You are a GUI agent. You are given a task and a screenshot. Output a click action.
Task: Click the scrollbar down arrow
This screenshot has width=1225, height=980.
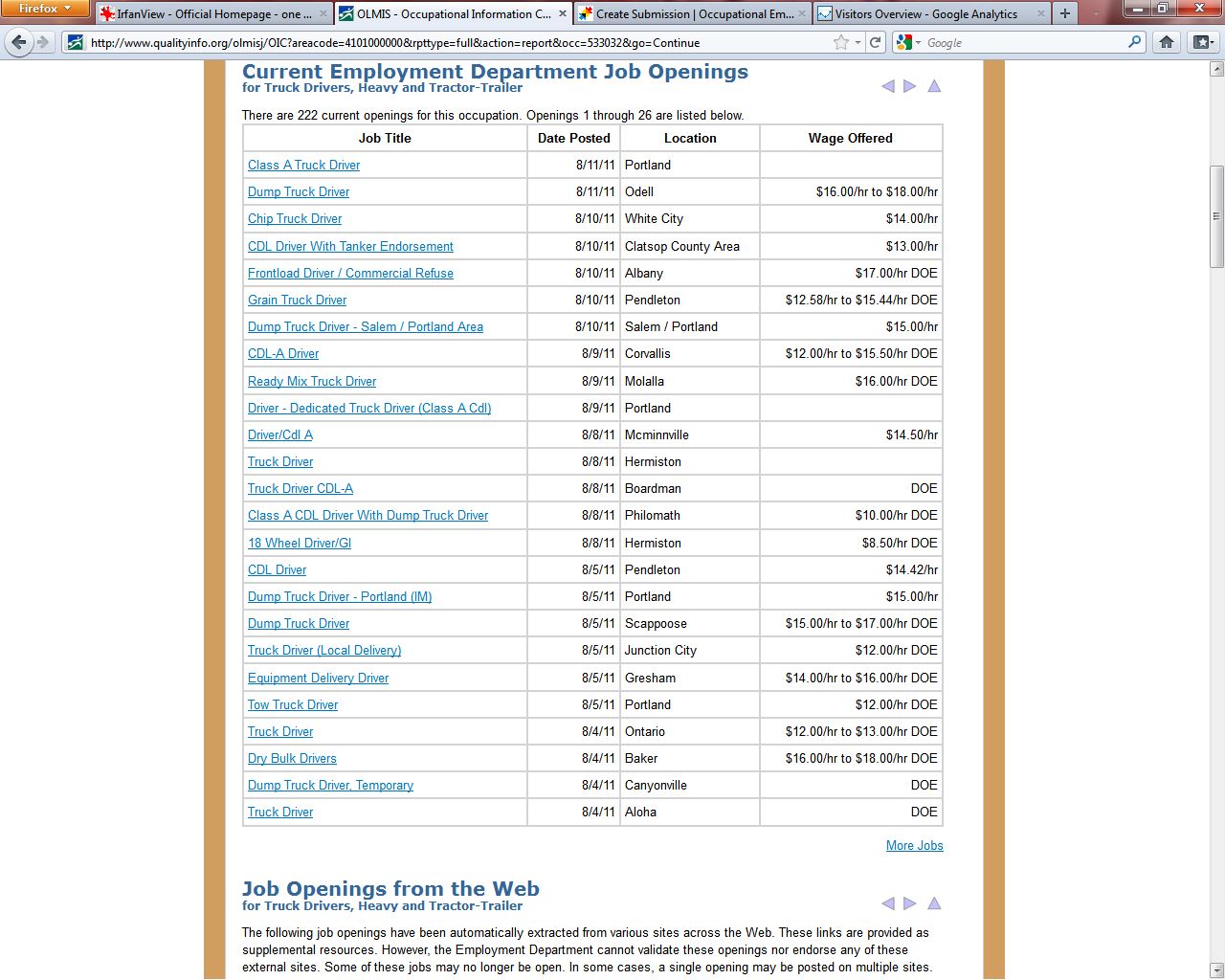click(x=1216, y=970)
